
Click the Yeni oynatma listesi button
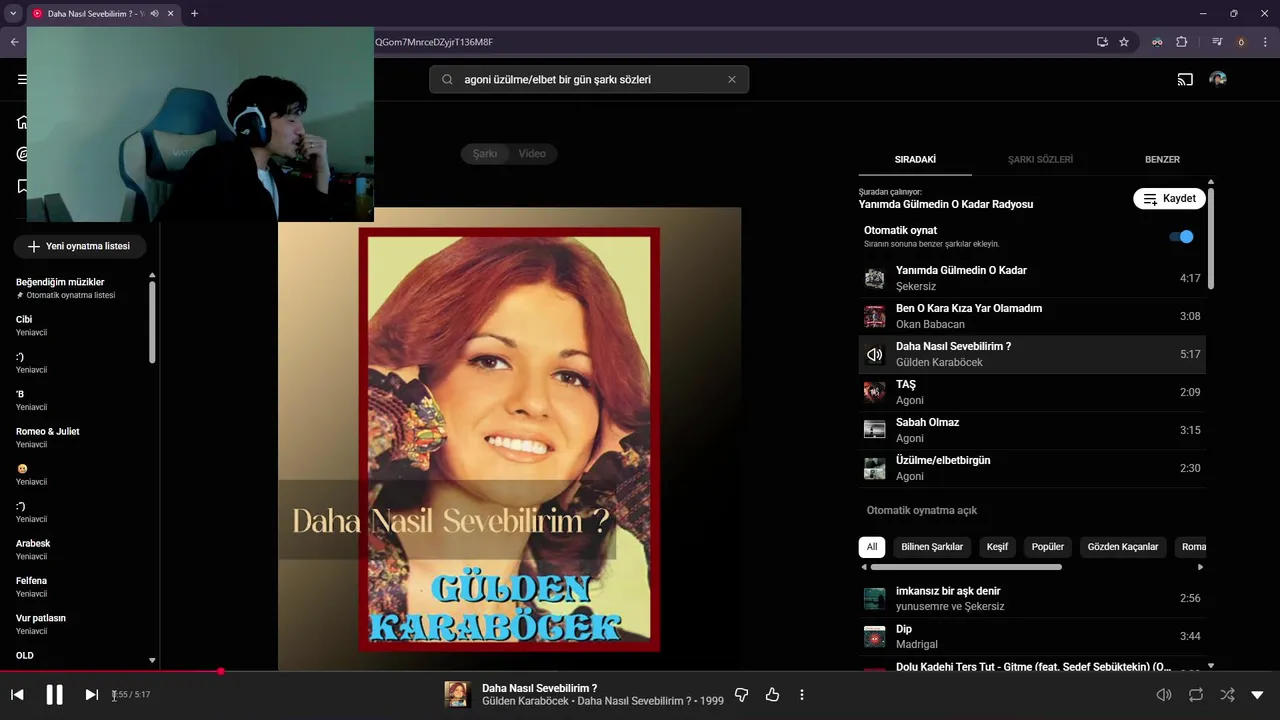(x=79, y=246)
